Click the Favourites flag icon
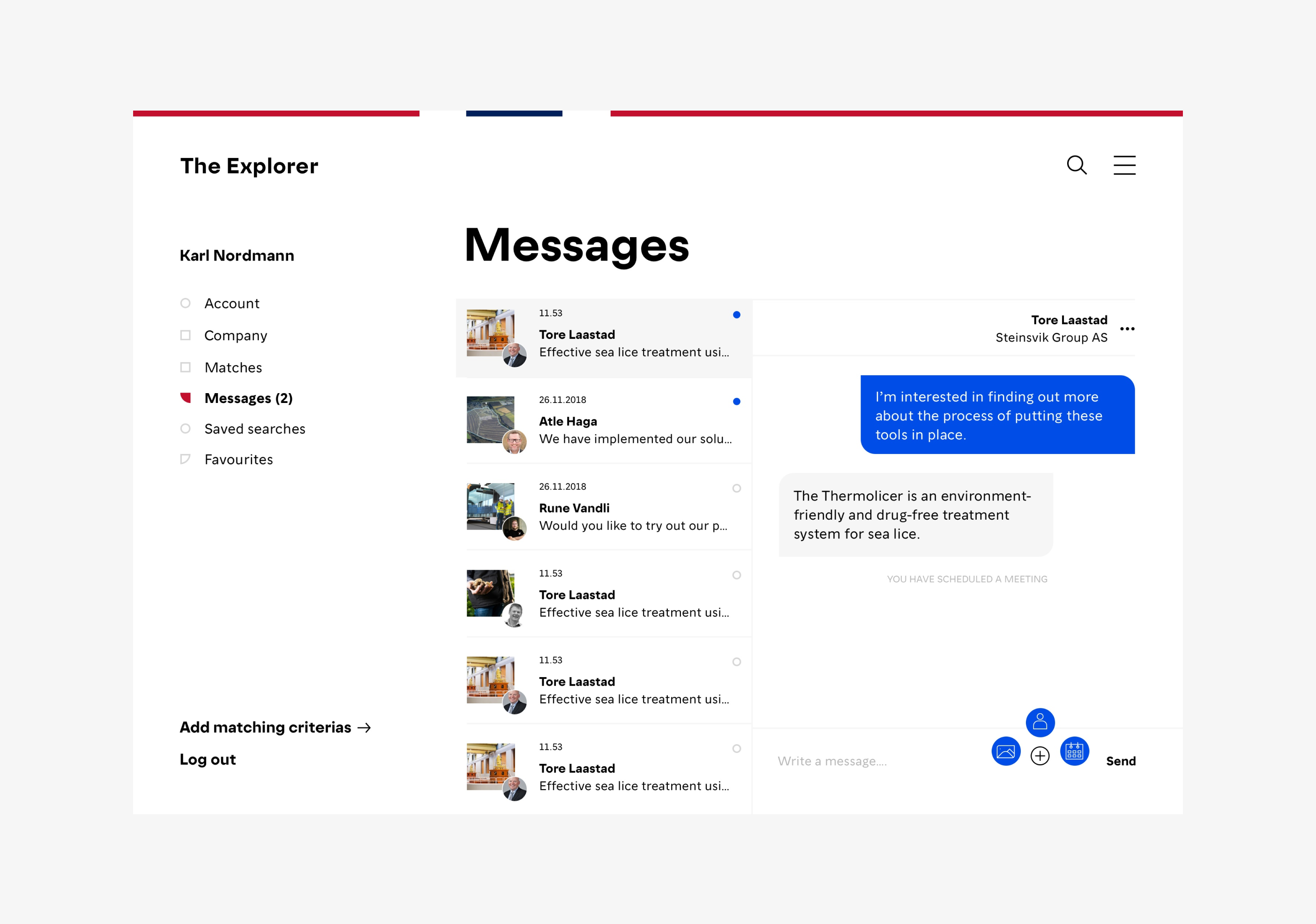 (185, 459)
